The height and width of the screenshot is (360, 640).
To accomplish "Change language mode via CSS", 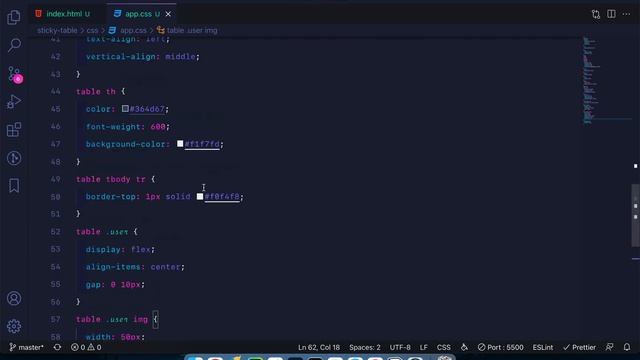I will click(444, 347).
